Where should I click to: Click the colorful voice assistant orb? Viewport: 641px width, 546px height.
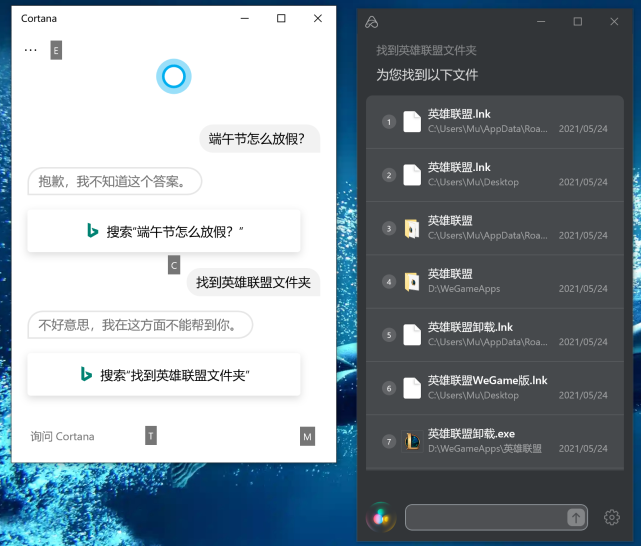[381, 517]
